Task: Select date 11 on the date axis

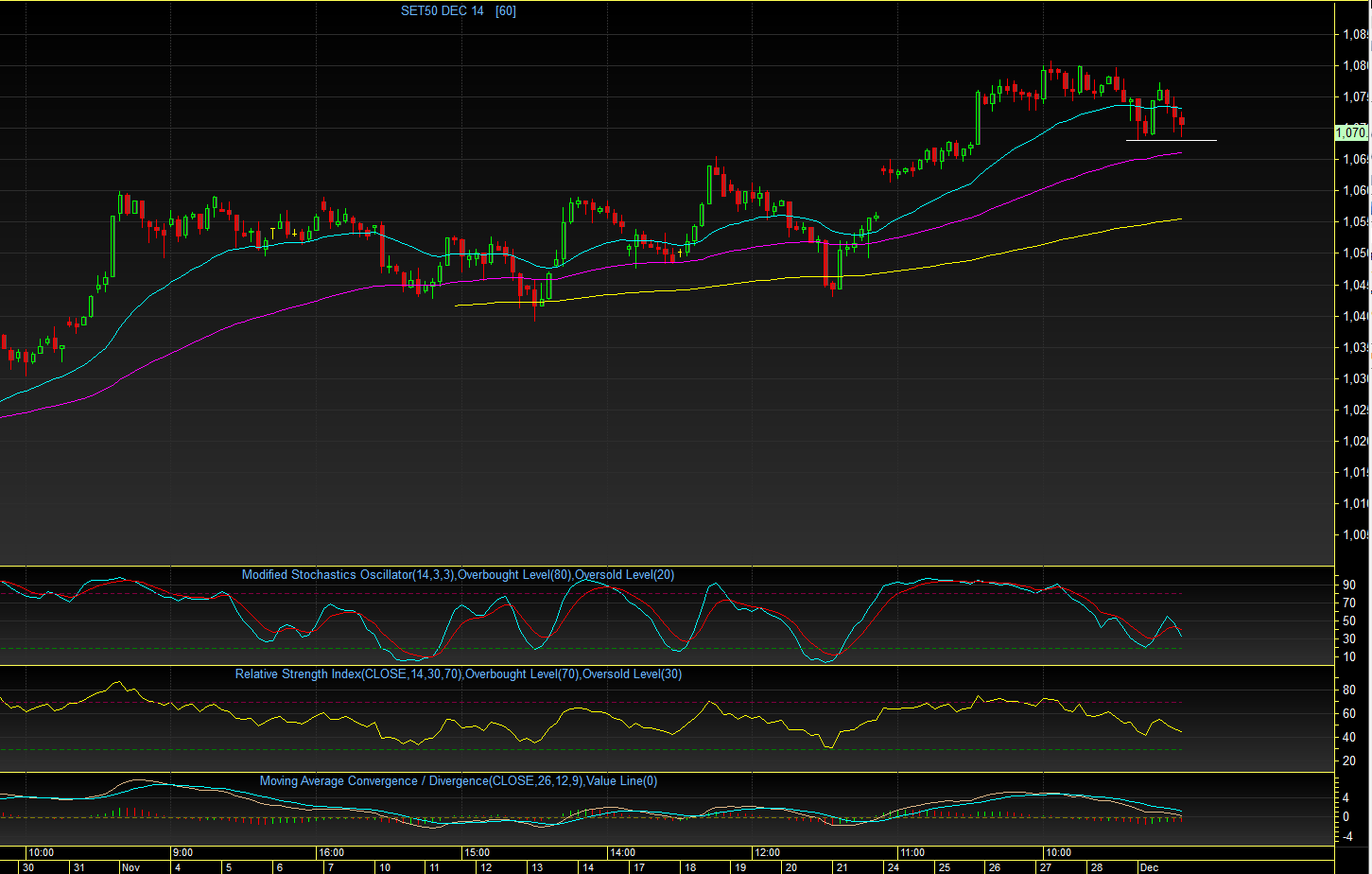Action: coord(436,867)
